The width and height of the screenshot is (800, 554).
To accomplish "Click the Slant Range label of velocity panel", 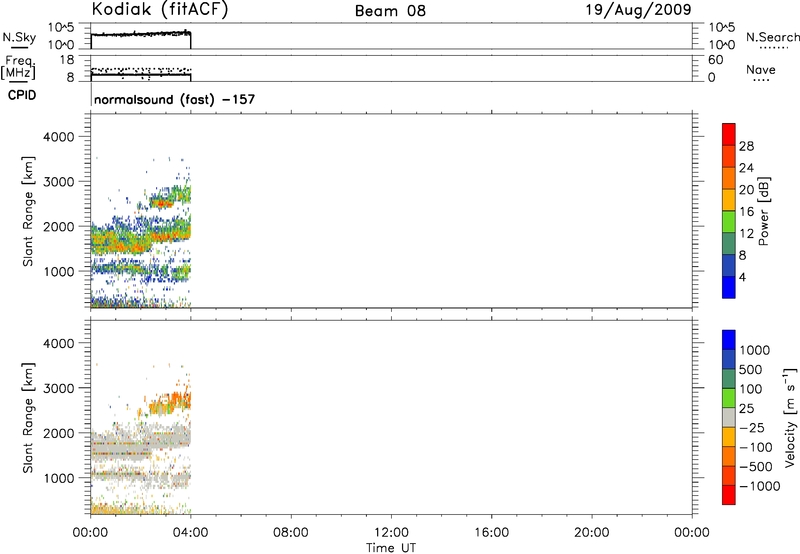I will pyautogui.click(x=28, y=418).
